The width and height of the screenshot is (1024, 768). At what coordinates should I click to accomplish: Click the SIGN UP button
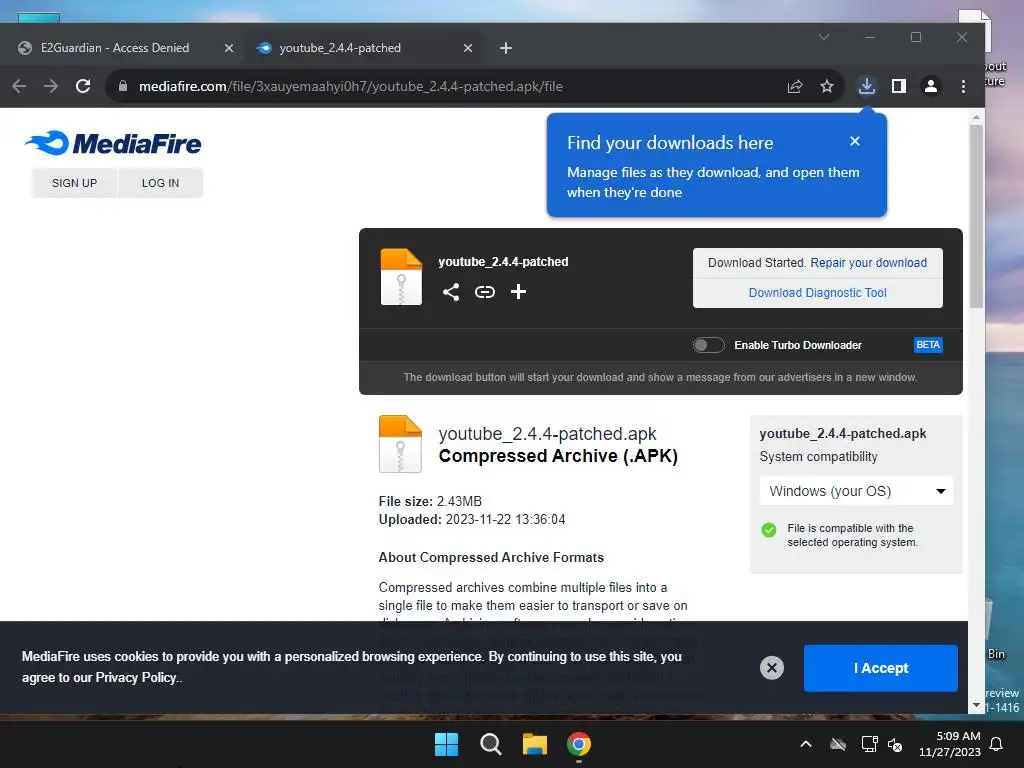coord(74,183)
